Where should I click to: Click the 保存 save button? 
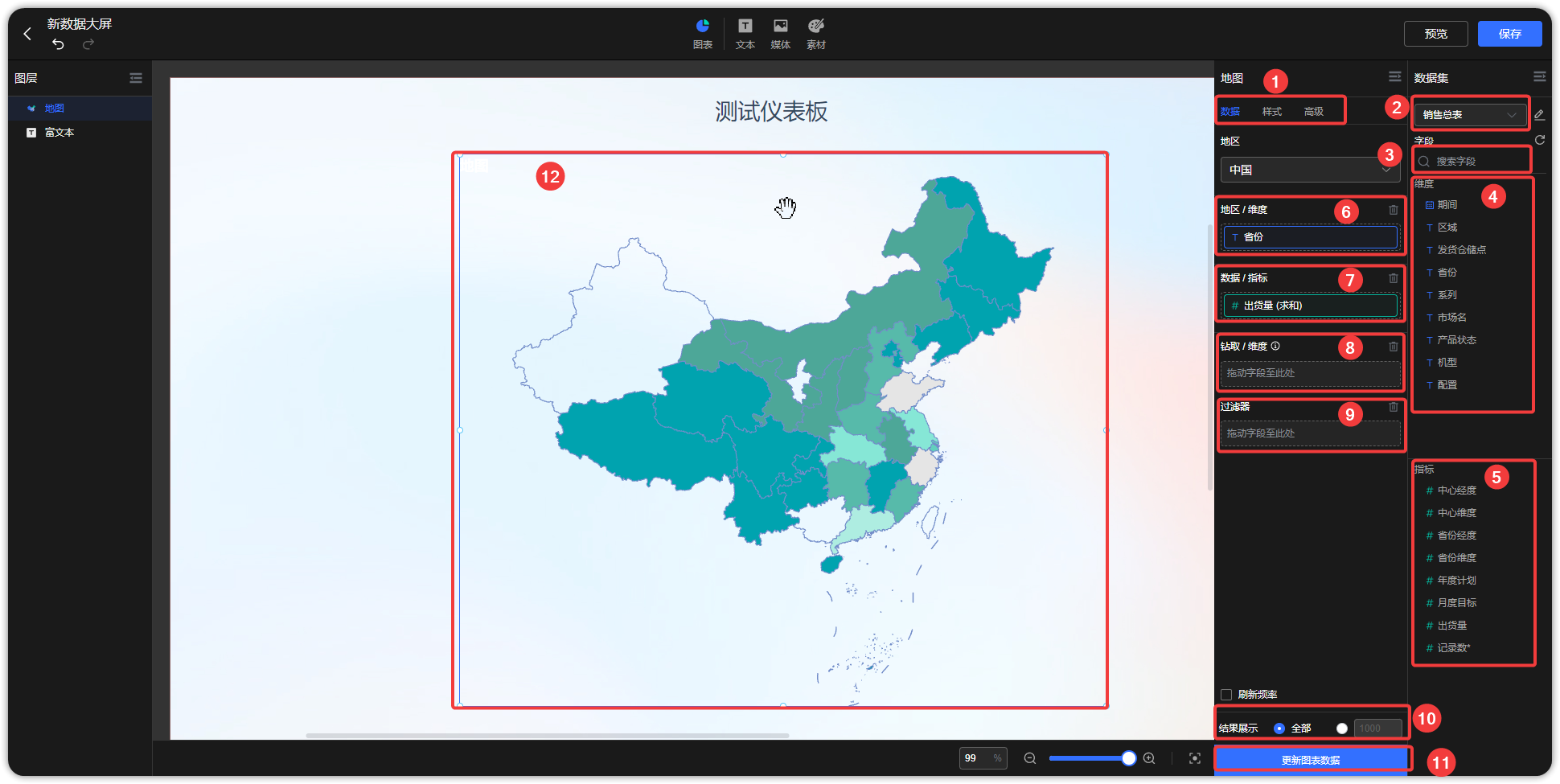(1510, 34)
